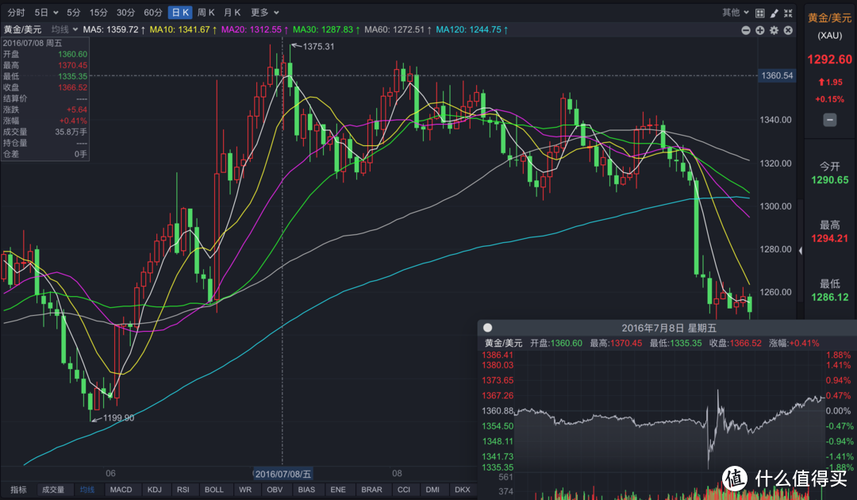Open the 更多 dropdown menu
Image resolution: width=857 pixels, height=500 pixels.
point(262,12)
